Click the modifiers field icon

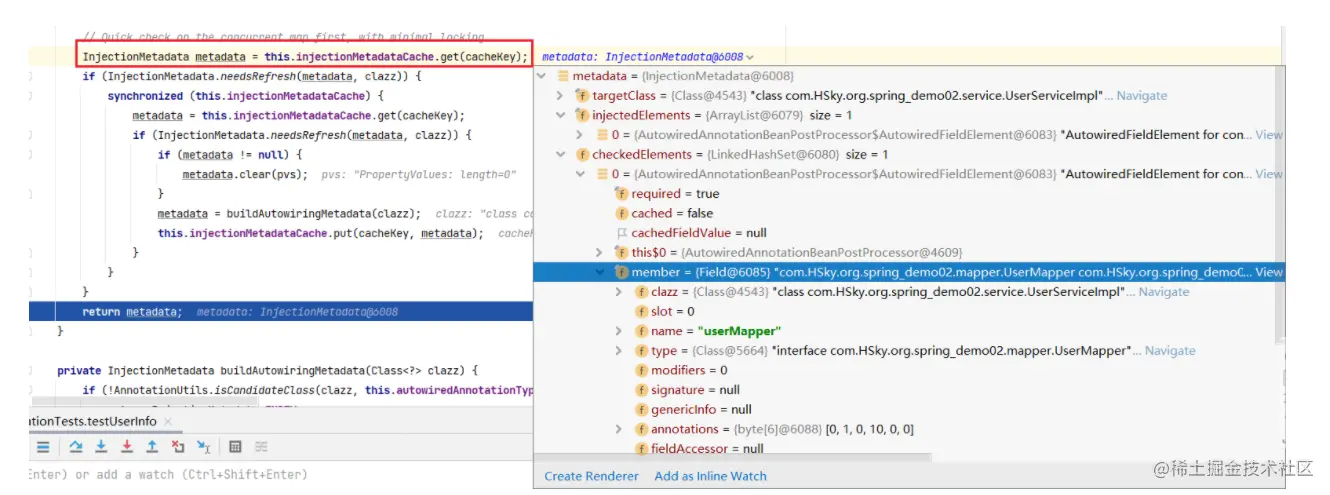641,370
